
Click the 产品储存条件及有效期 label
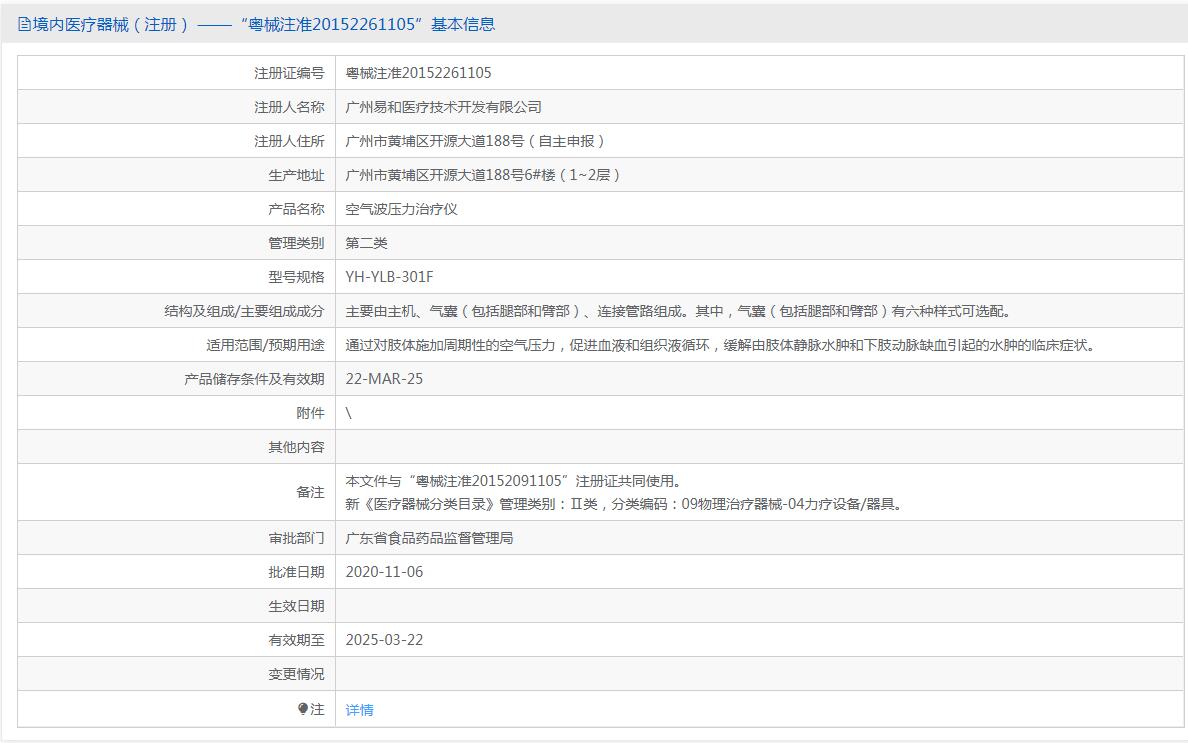254,379
